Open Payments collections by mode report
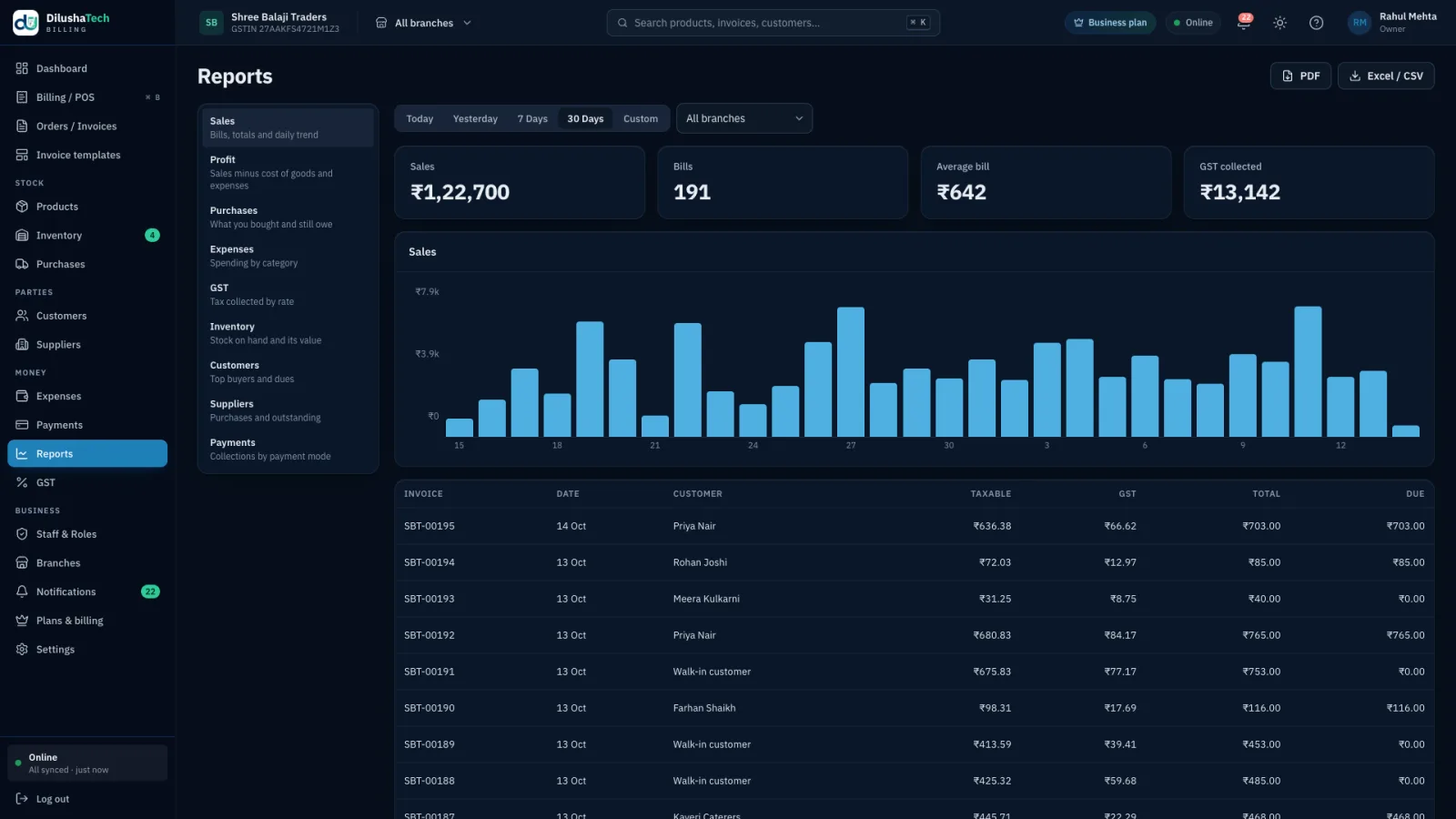 click(288, 449)
